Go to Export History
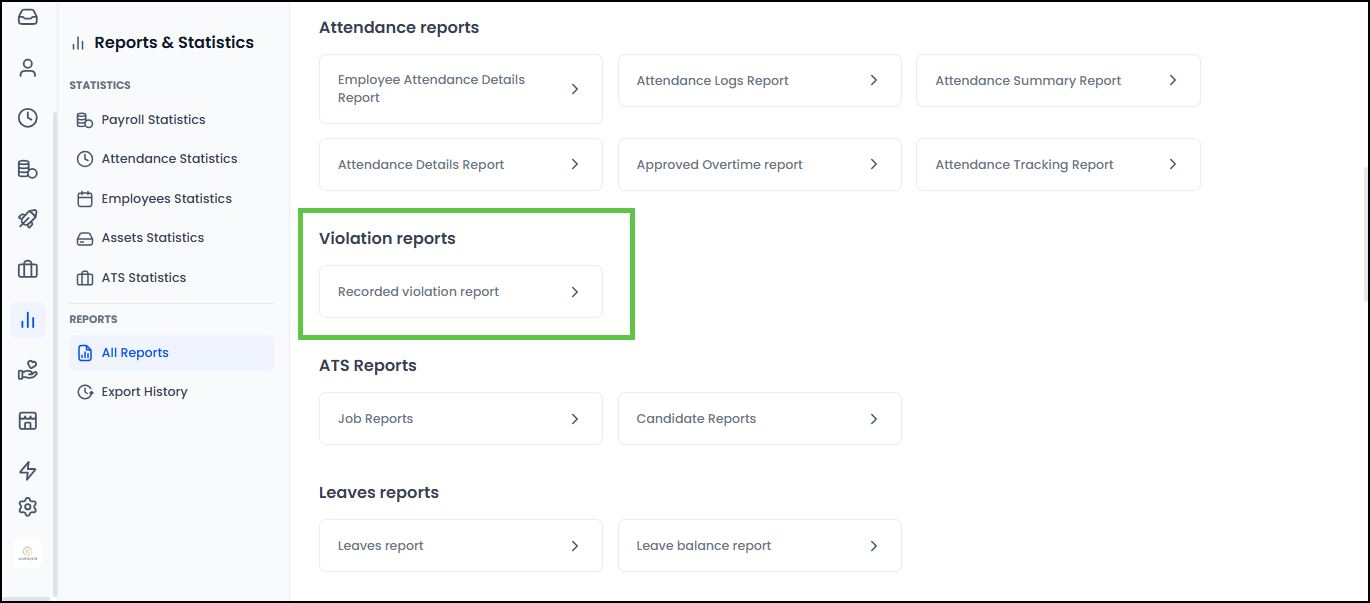This screenshot has height=603, width=1370. pos(144,392)
